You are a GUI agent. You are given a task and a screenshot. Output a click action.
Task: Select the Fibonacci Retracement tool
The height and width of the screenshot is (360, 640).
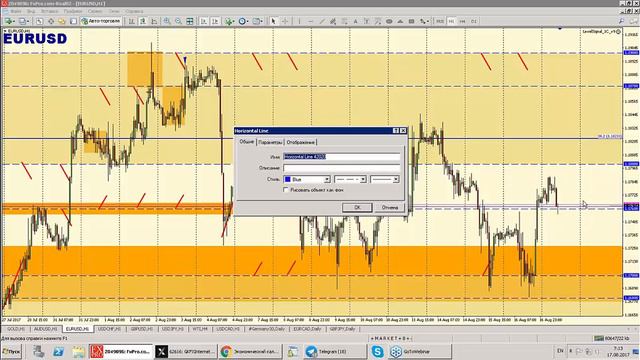coord(344,21)
